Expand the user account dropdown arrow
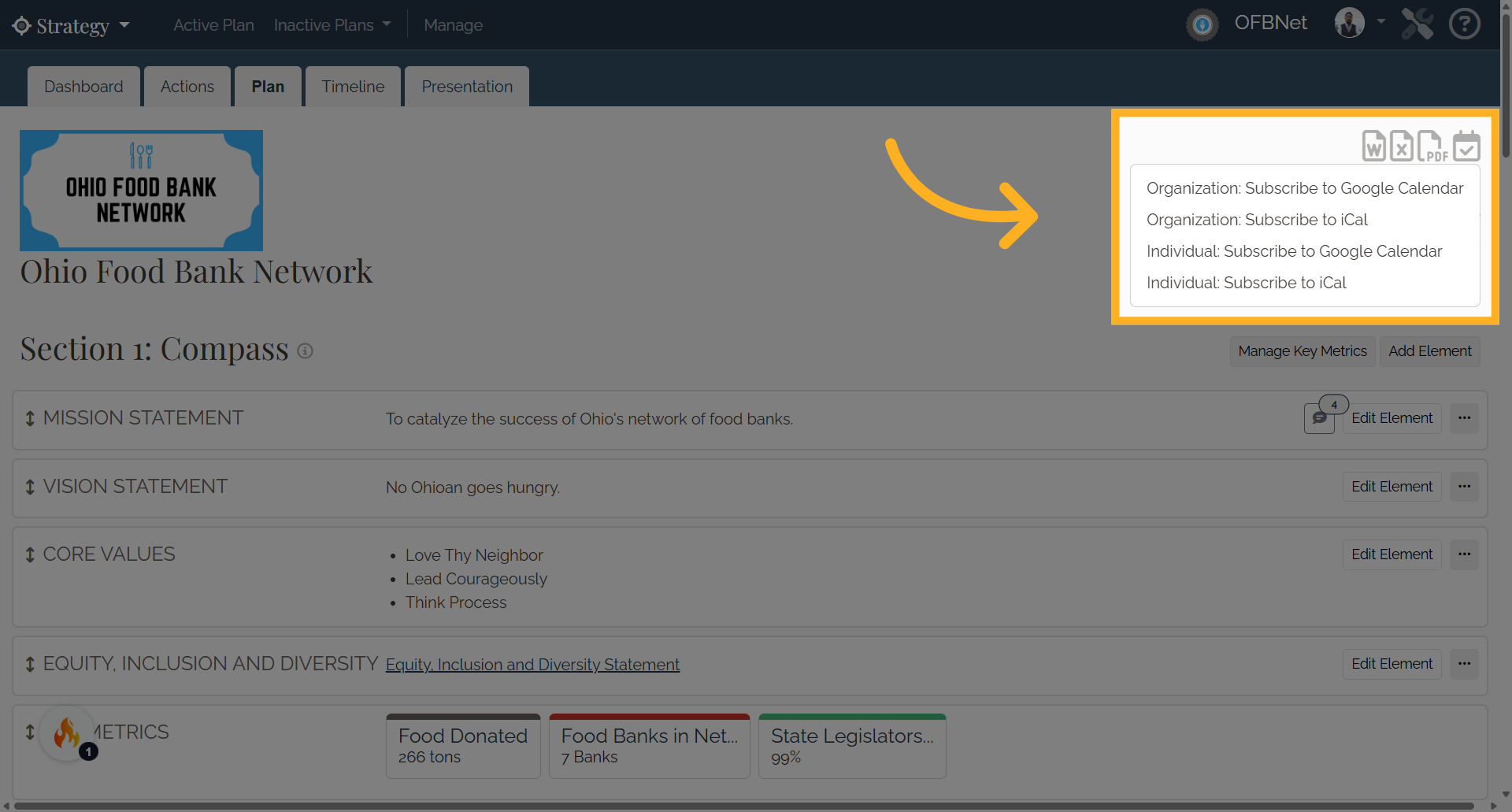This screenshot has height=812, width=1512. 1380,21
